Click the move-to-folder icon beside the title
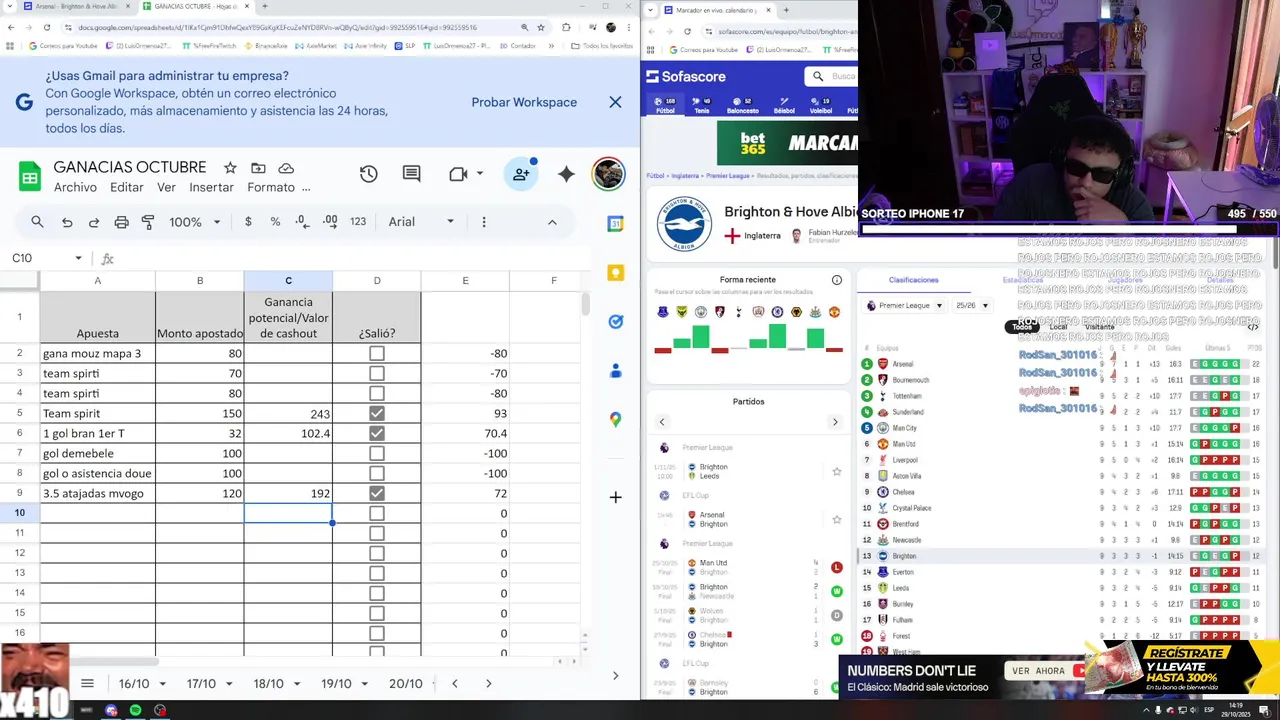 [x=258, y=168]
